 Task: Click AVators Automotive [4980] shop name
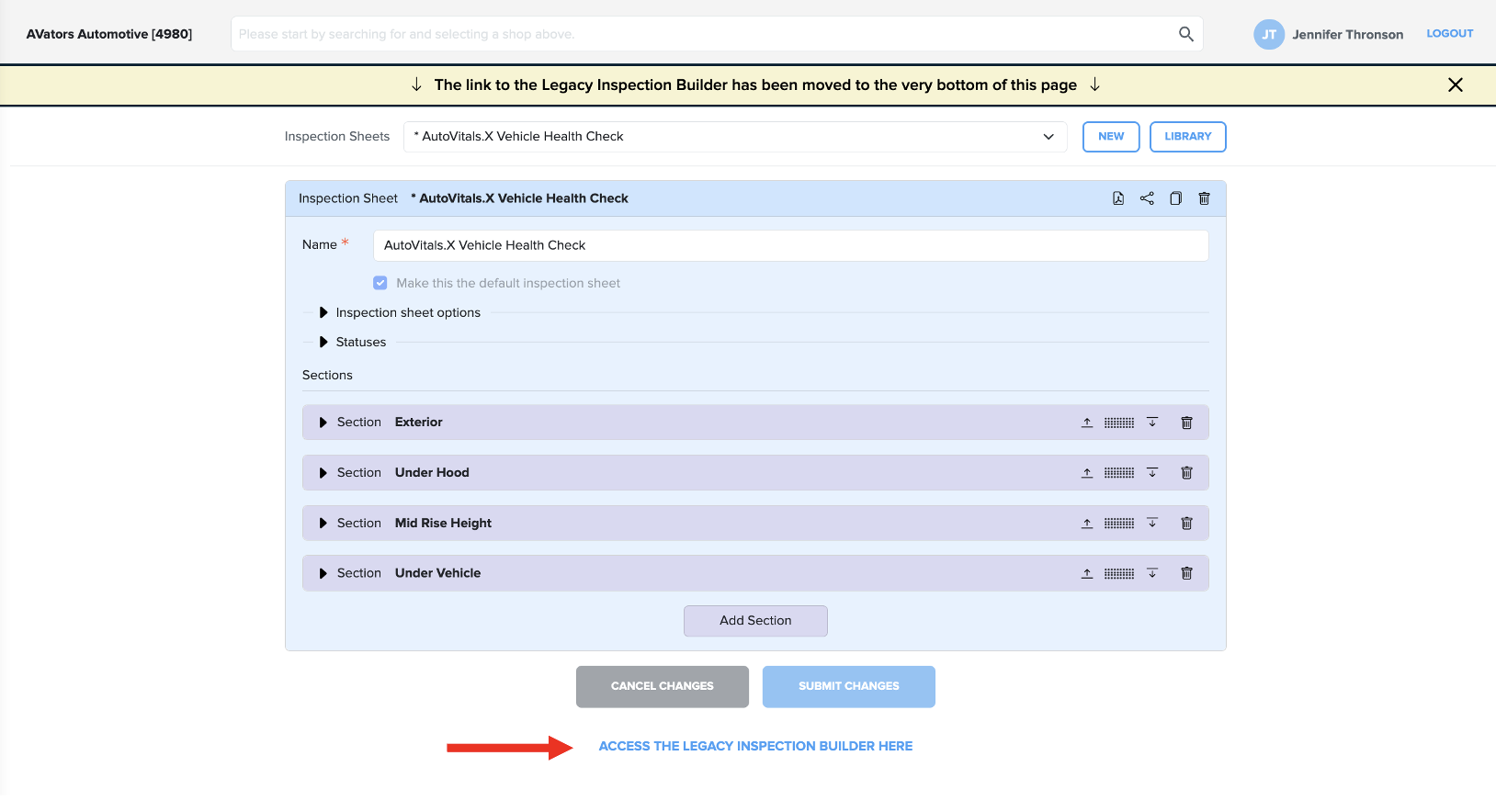(x=109, y=34)
